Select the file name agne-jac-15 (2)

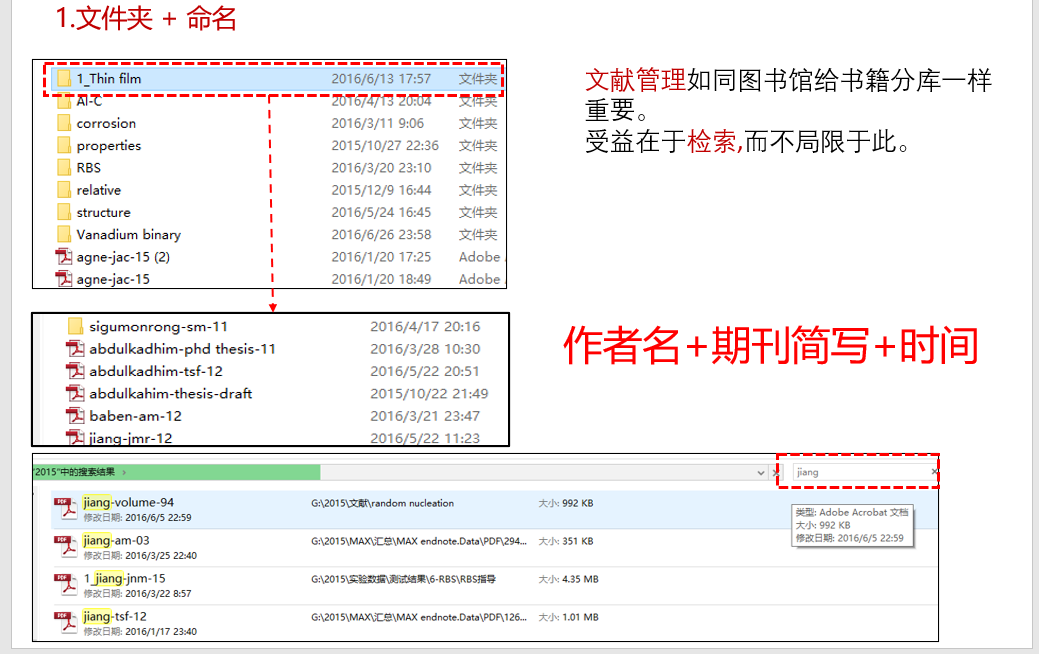click(123, 257)
